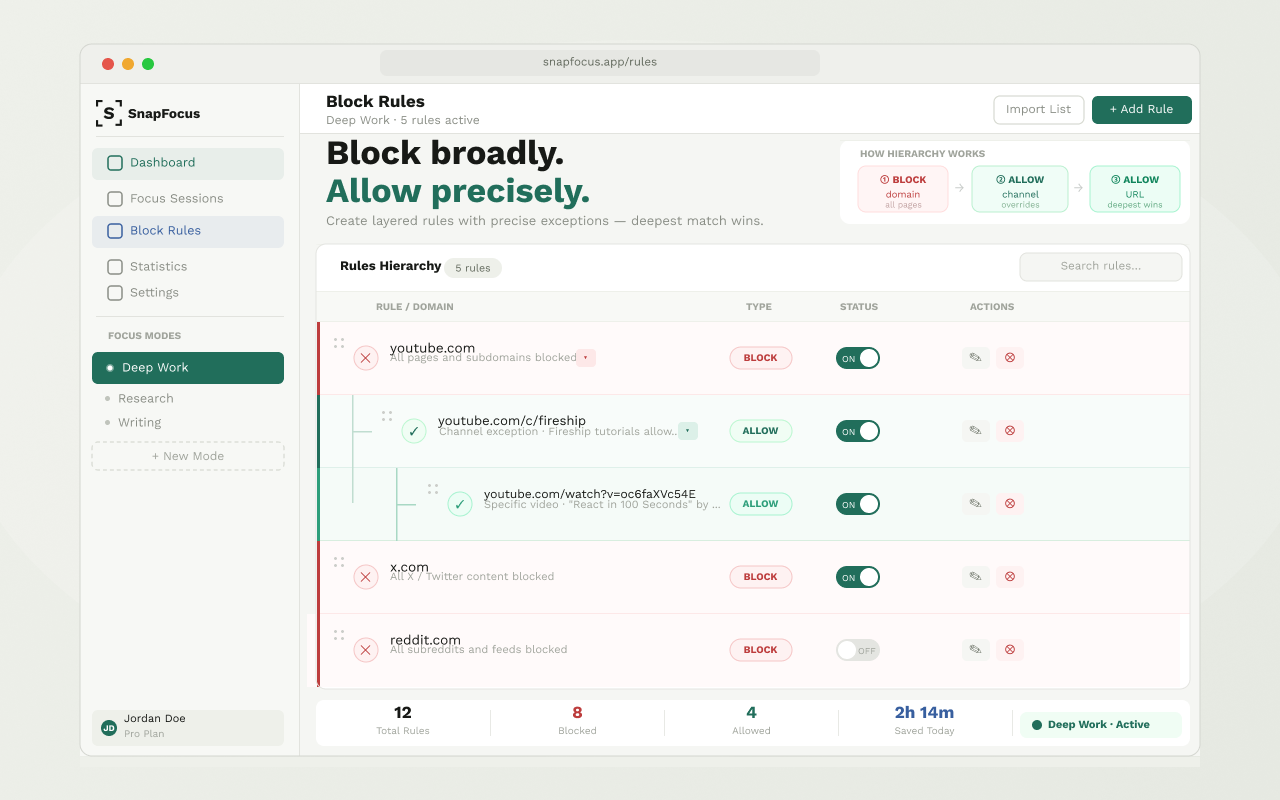
Task: Click the BLOCK type badge for reddit.com
Action: pyautogui.click(x=761, y=650)
